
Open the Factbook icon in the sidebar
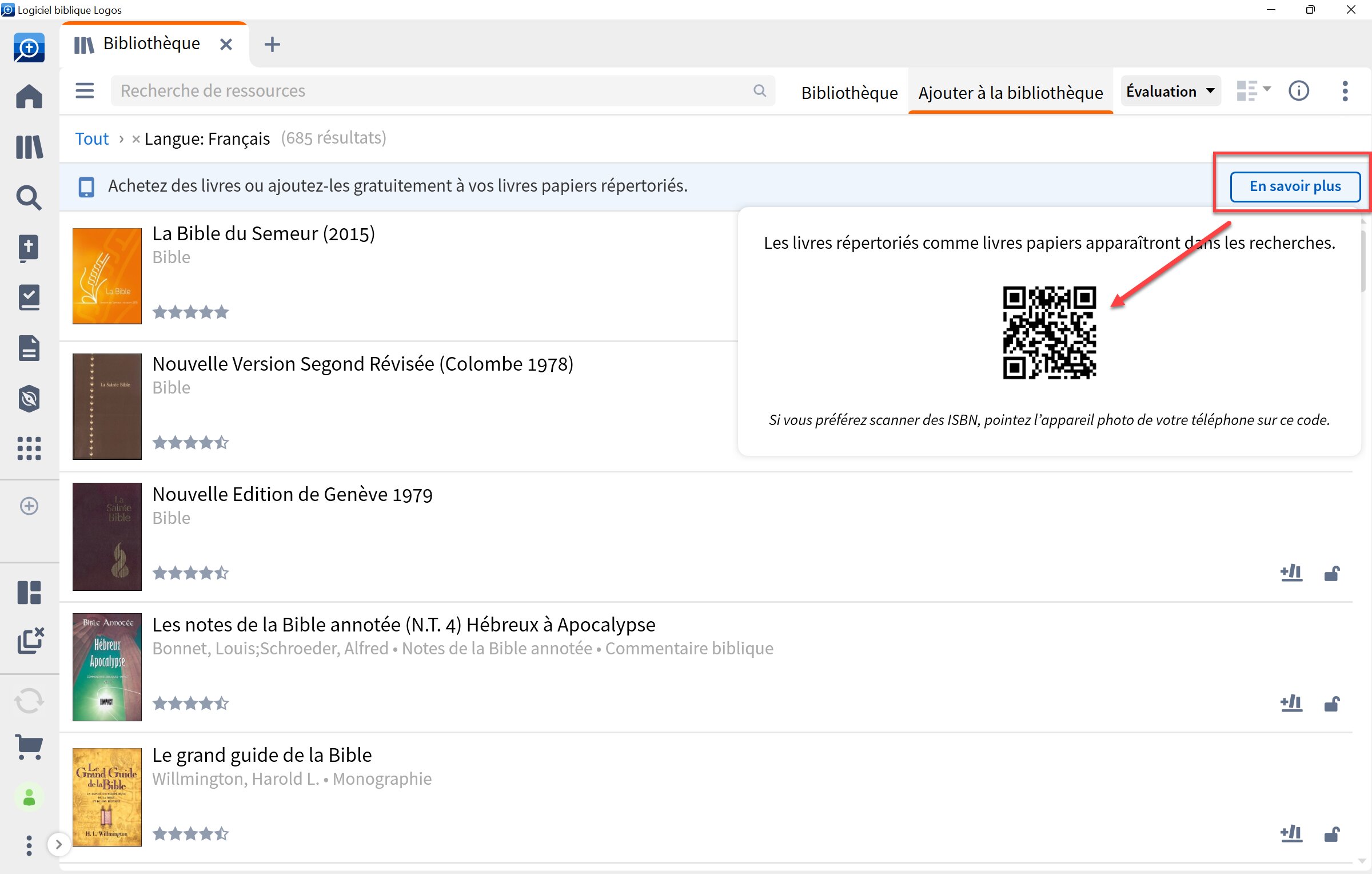pyautogui.click(x=29, y=248)
